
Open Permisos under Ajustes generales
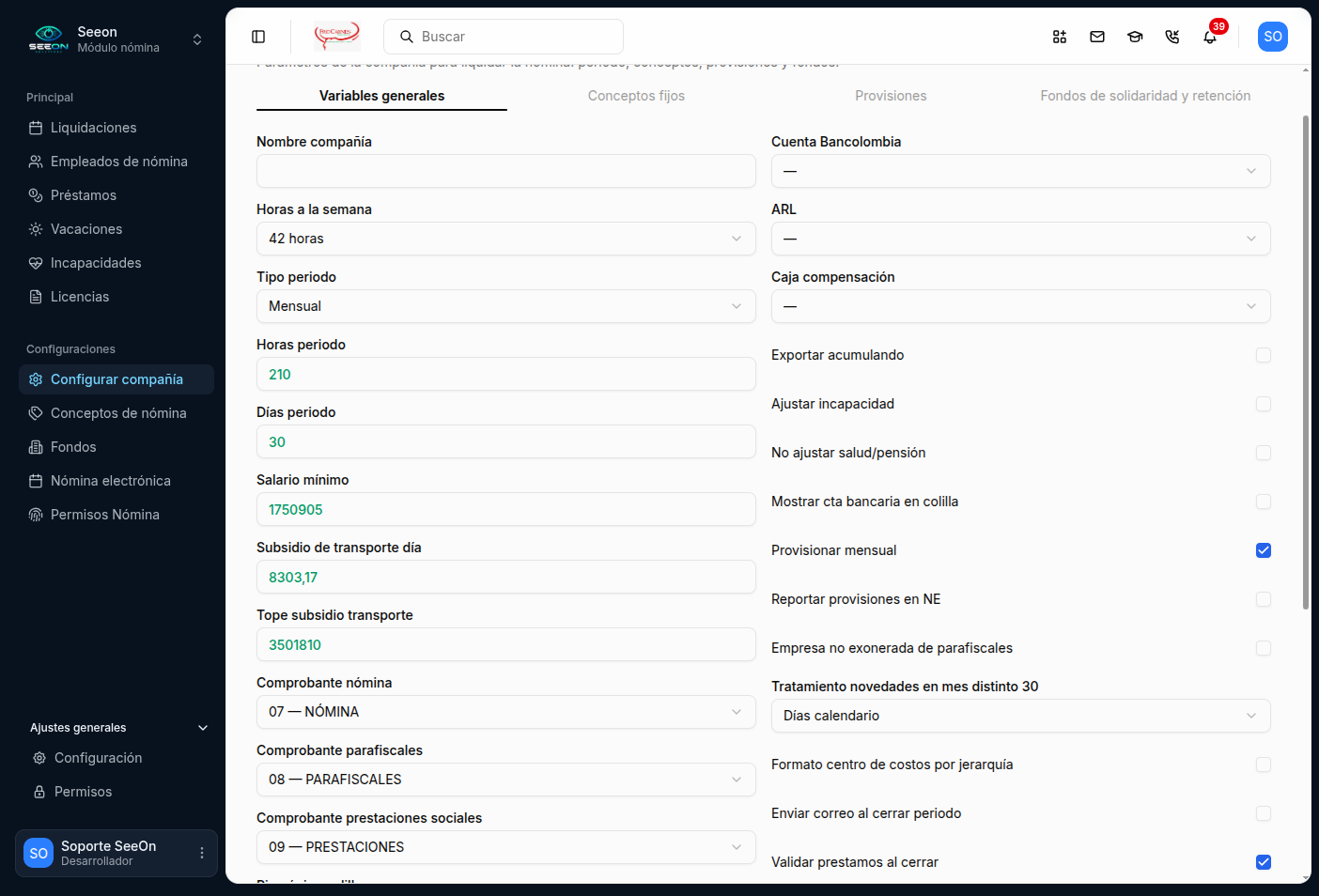point(118,792)
